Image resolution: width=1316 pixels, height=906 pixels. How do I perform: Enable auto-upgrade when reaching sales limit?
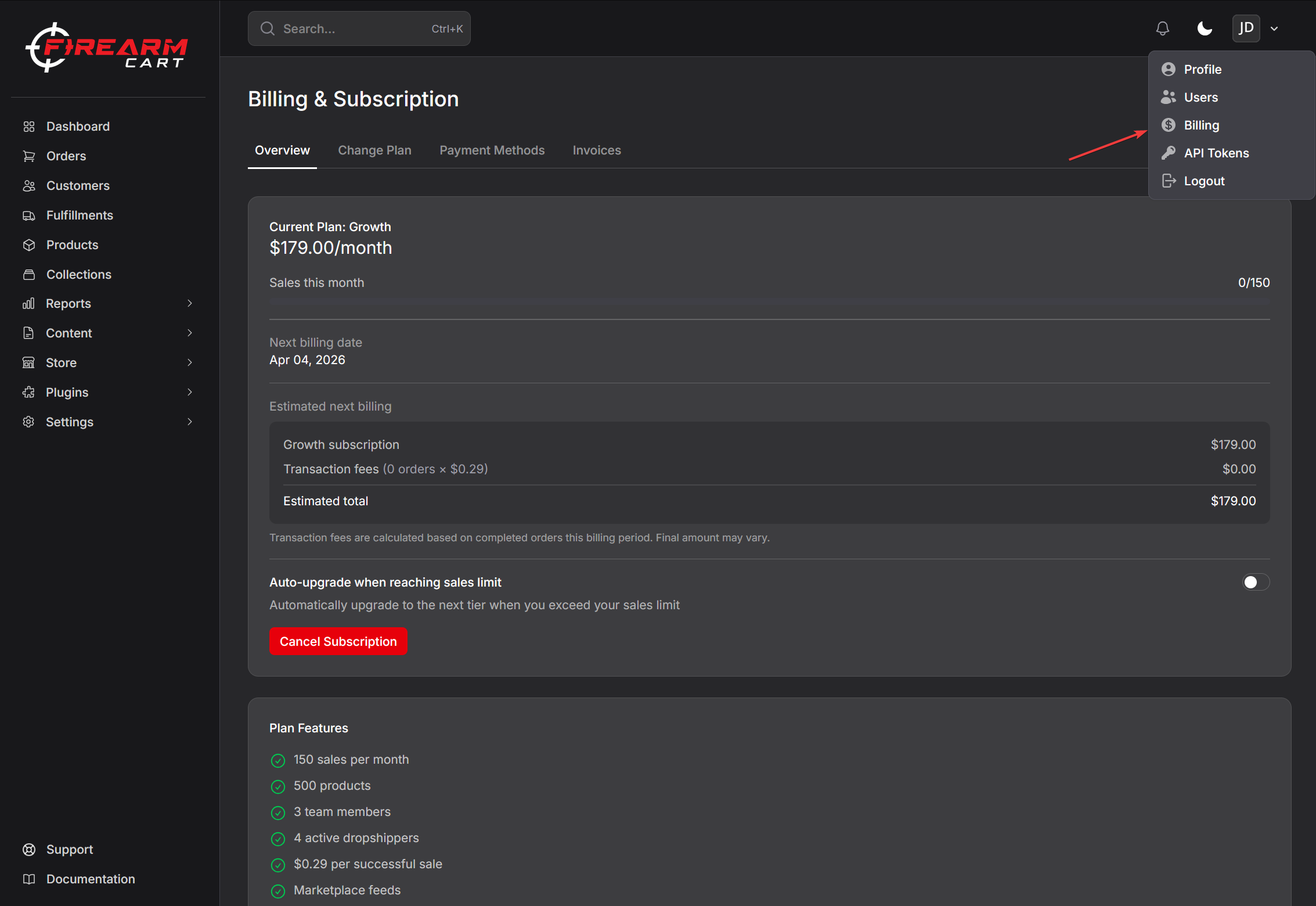[1256, 583]
